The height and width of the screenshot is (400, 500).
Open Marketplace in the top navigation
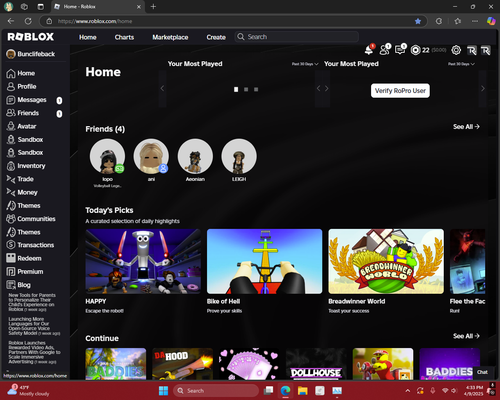tap(170, 37)
